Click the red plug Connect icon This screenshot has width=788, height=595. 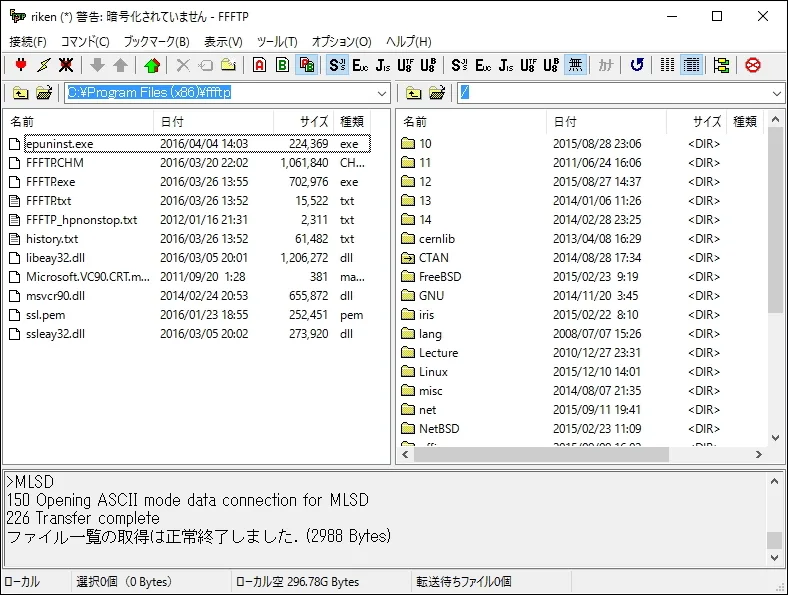click(21, 65)
